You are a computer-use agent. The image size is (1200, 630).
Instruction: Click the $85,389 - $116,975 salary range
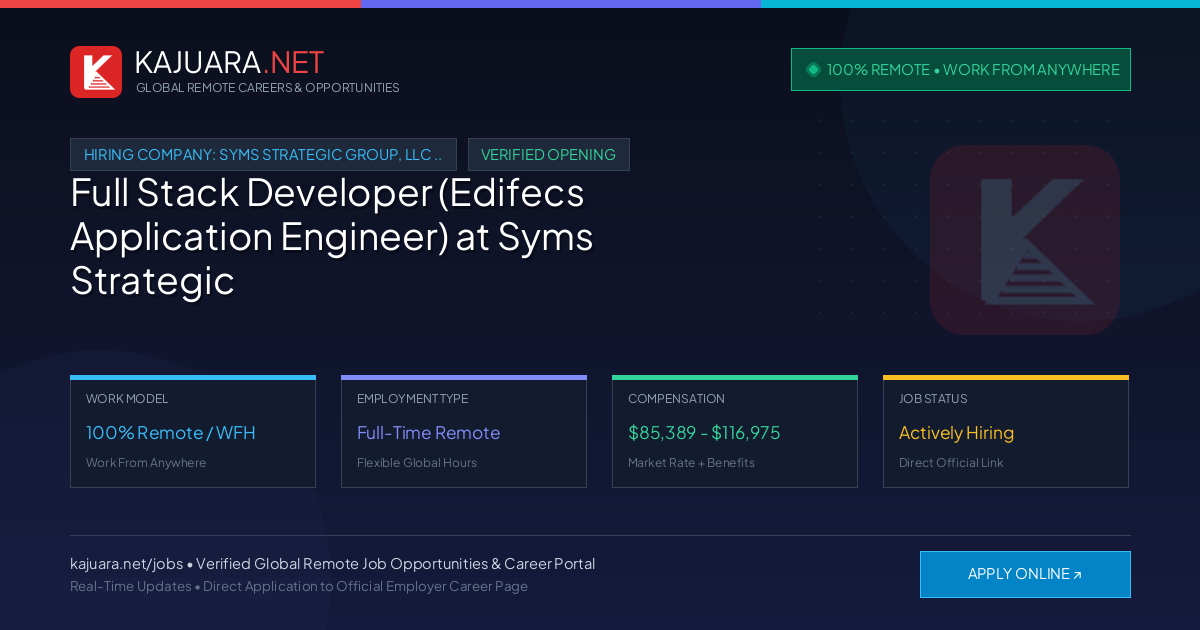[x=704, y=433]
